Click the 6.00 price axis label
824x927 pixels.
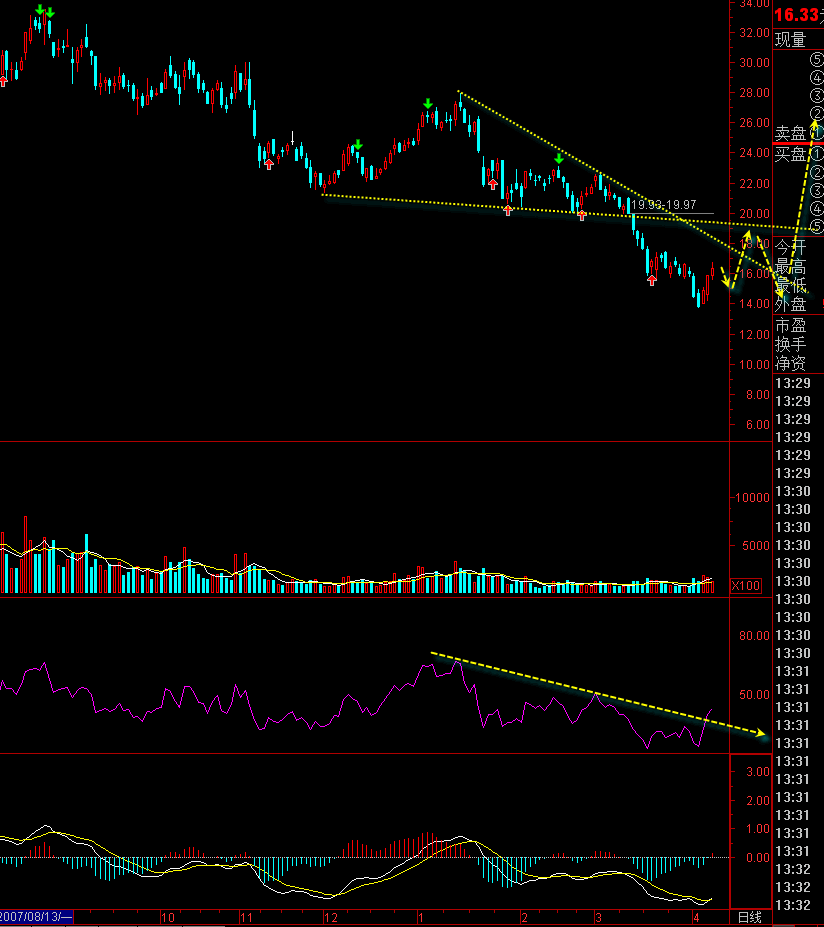(757, 424)
